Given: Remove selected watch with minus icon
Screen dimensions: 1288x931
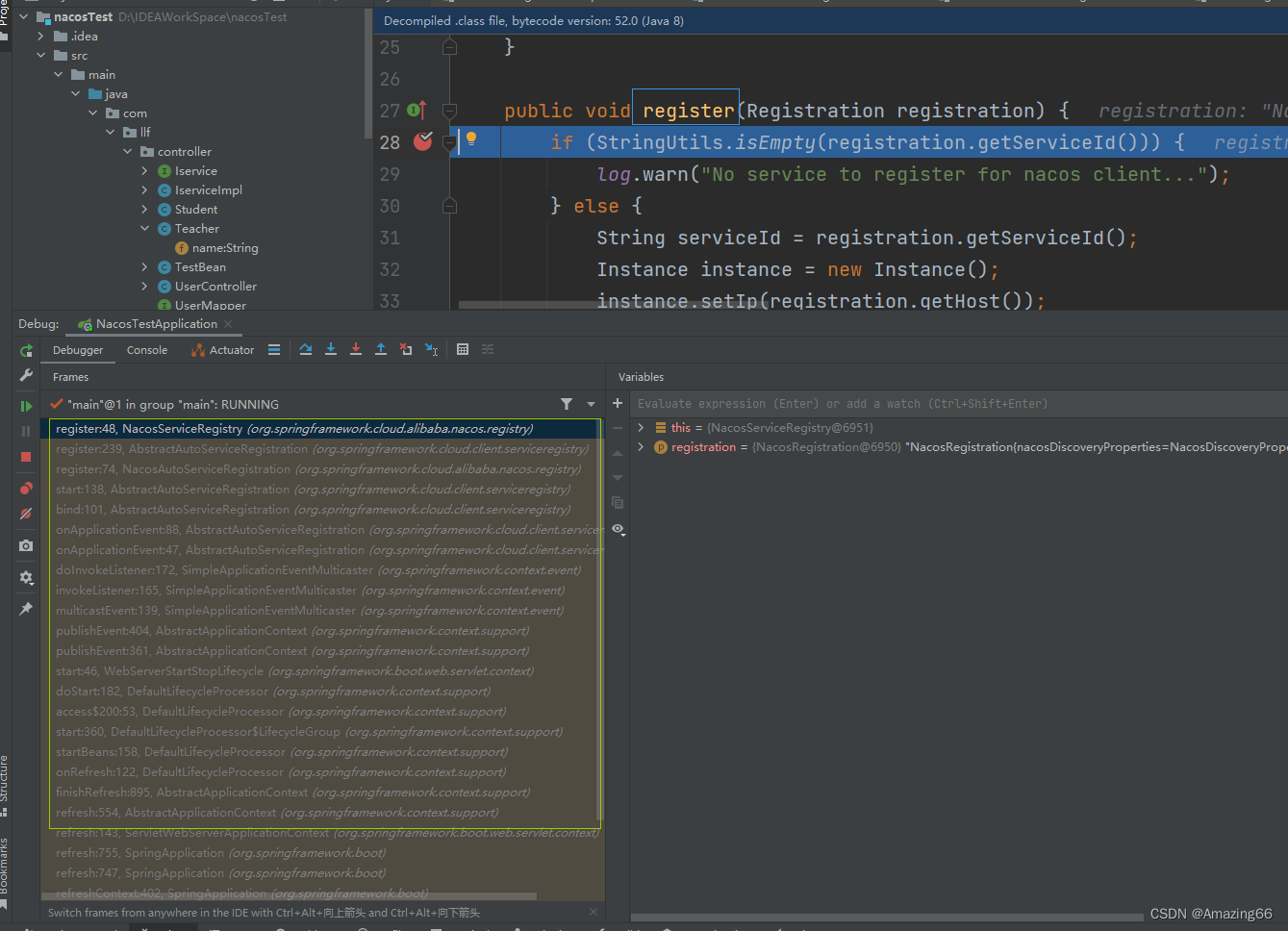Looking at the screenshot, I should coord(618,428).
